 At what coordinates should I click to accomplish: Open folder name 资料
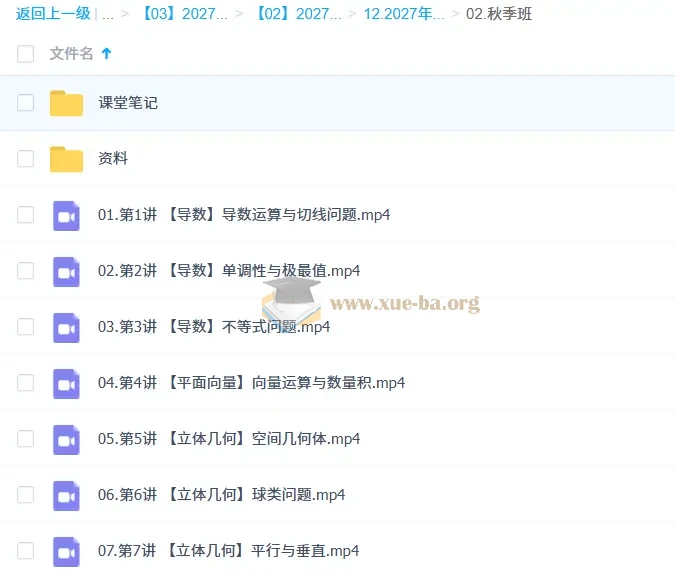tap(113, 158)
